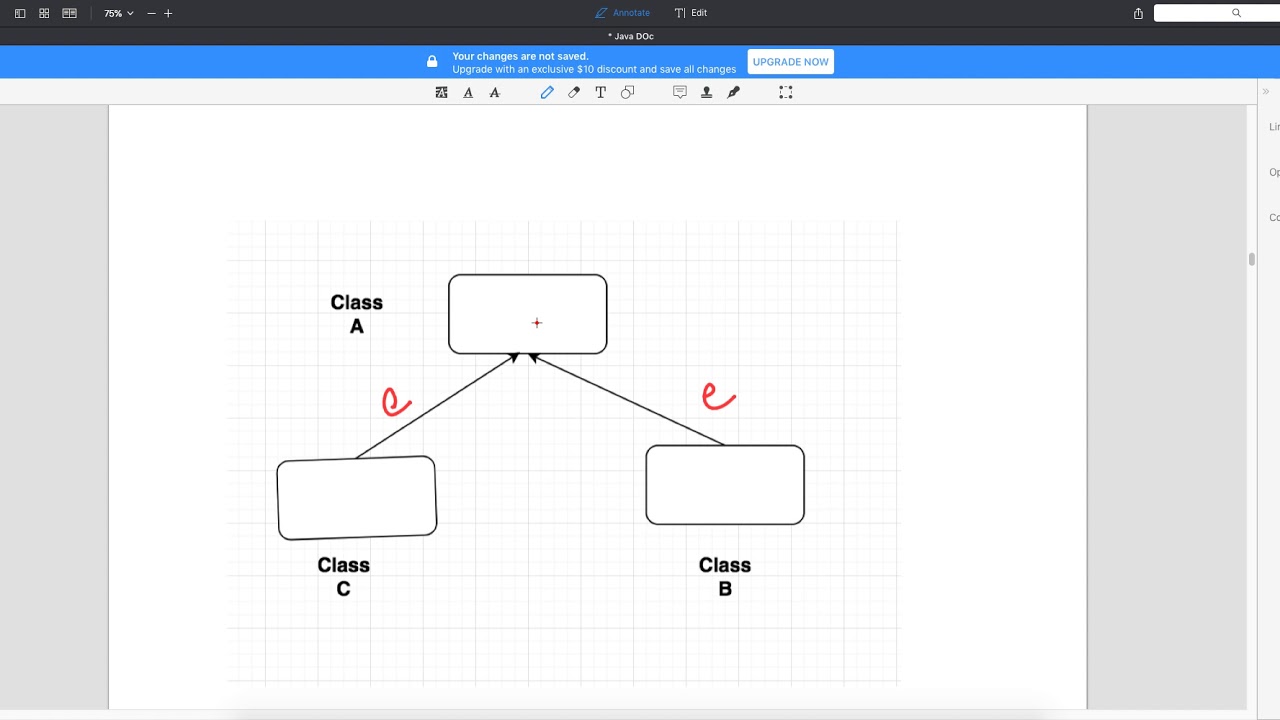Select the comment note tool
Viewport: 1280px width, 720px height.
[680, 92]
